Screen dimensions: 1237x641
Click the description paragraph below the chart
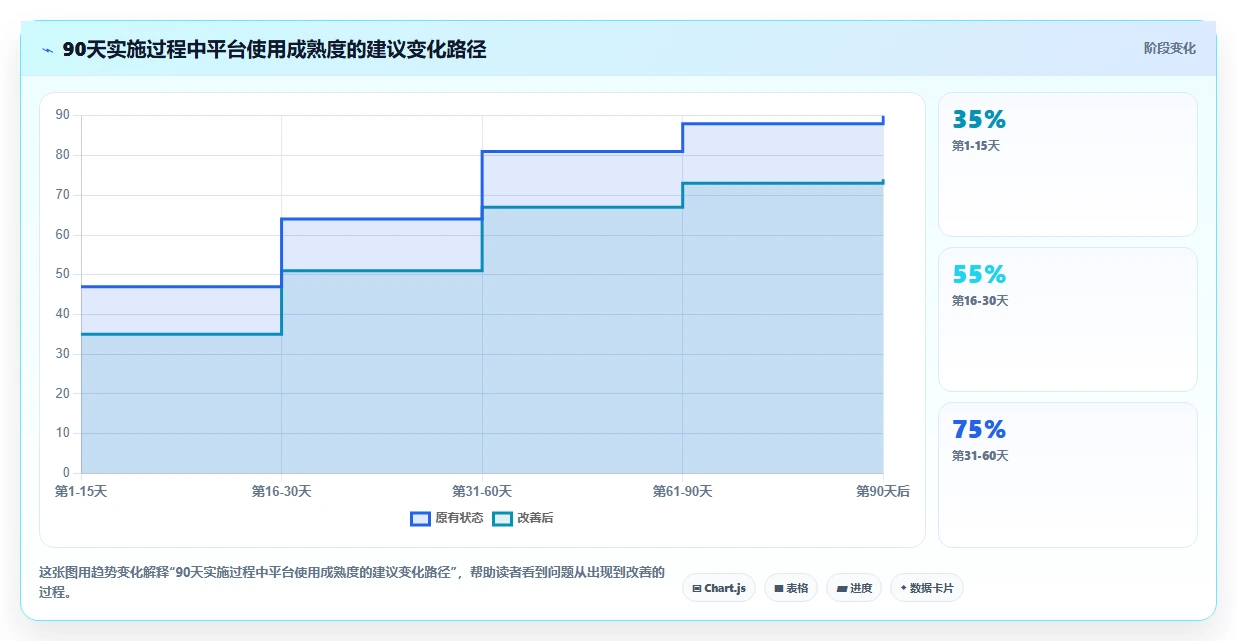[352, 581]
